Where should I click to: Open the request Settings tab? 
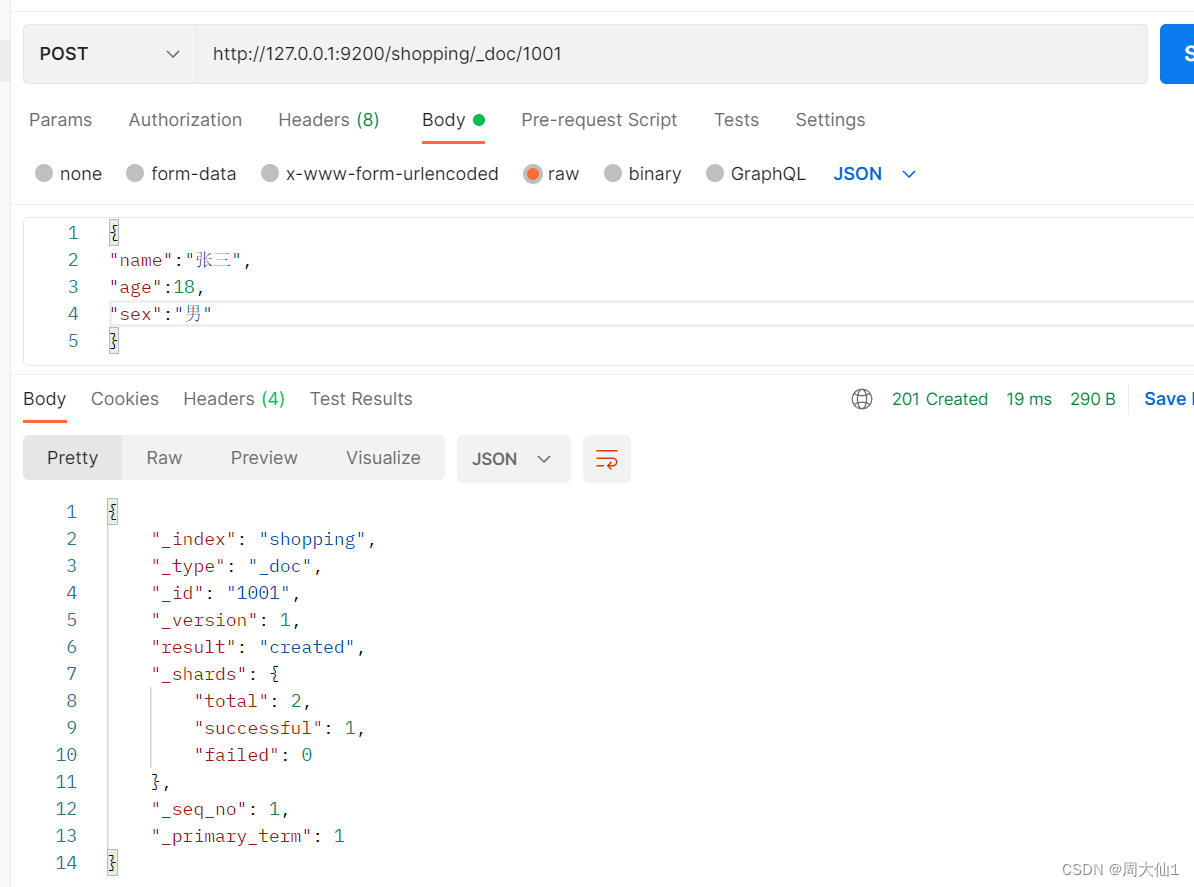[x=830, y=120]
